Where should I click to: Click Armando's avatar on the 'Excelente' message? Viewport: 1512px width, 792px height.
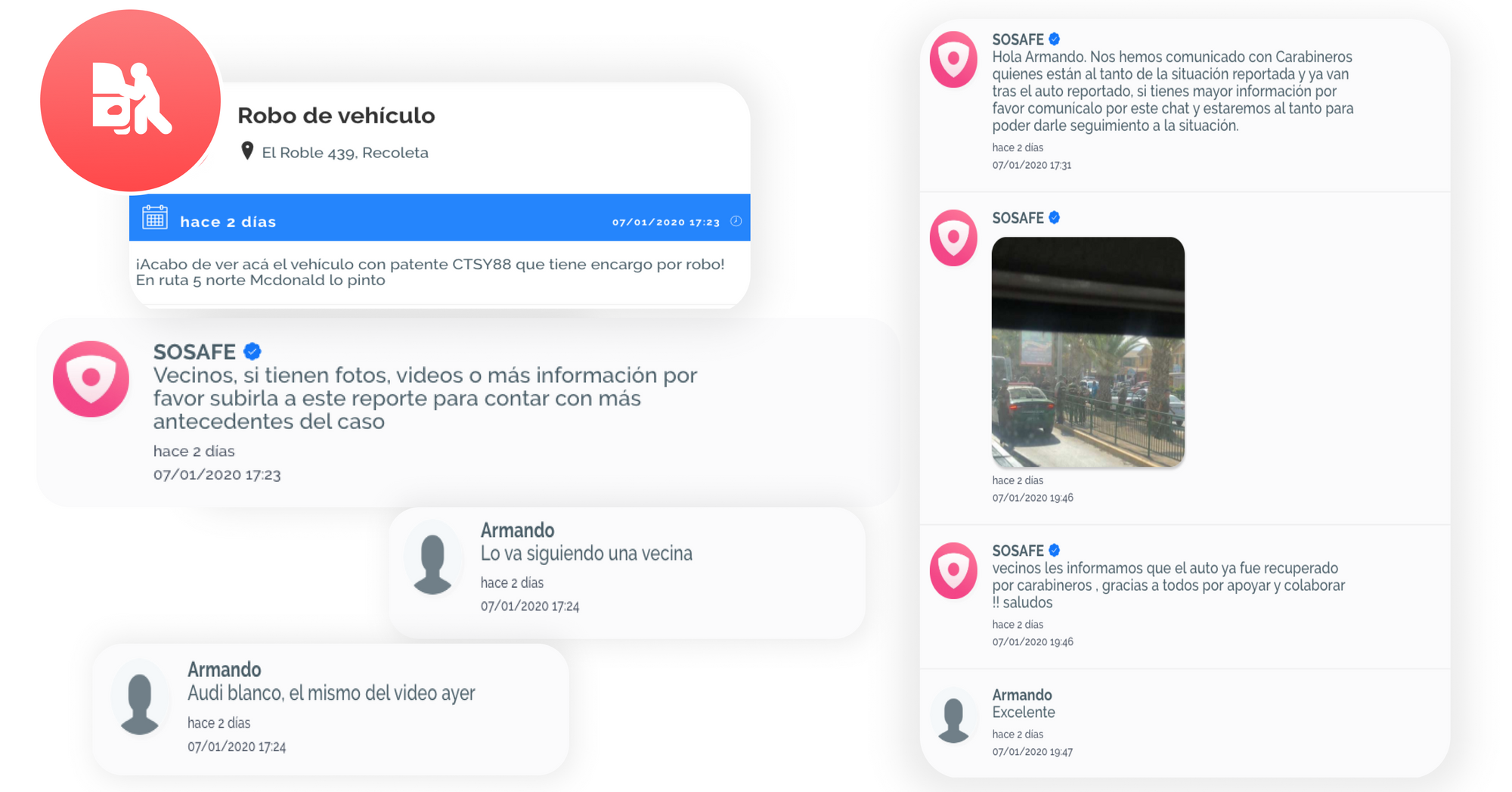pyautogui.click(x=953, y=716)
